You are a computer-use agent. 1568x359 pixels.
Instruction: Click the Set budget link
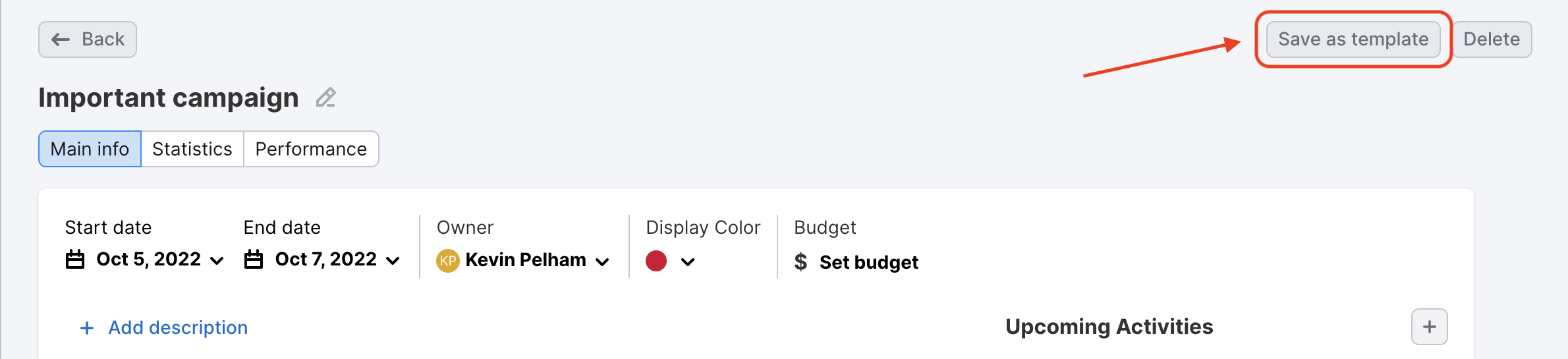coord(868,262)
